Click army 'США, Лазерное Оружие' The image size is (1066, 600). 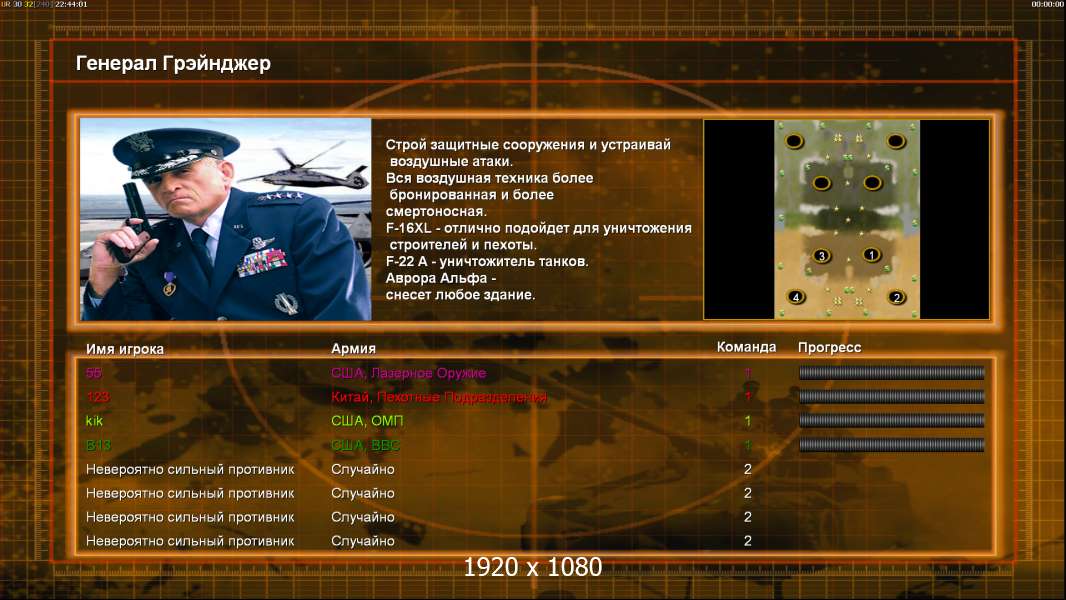(409, 372)
